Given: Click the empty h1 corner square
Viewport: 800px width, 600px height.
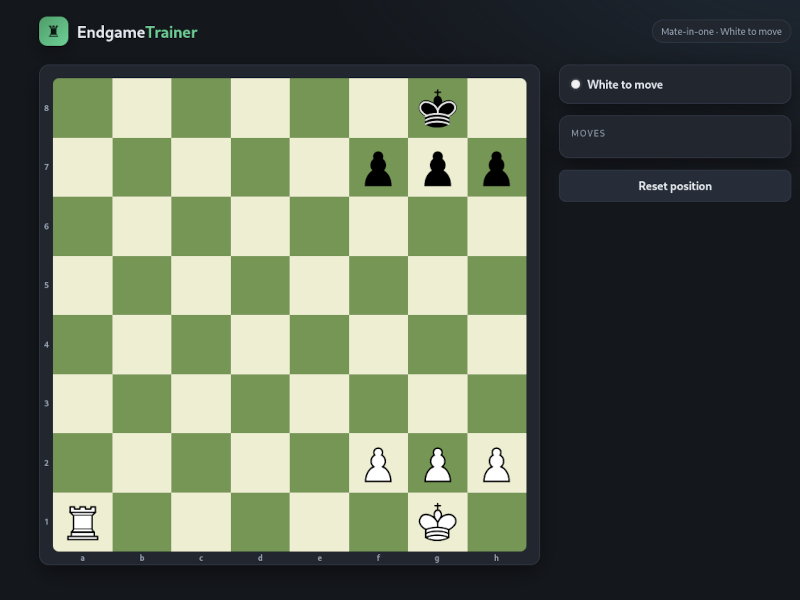Looking at the screenshot, I should click(x=497, y=522).
